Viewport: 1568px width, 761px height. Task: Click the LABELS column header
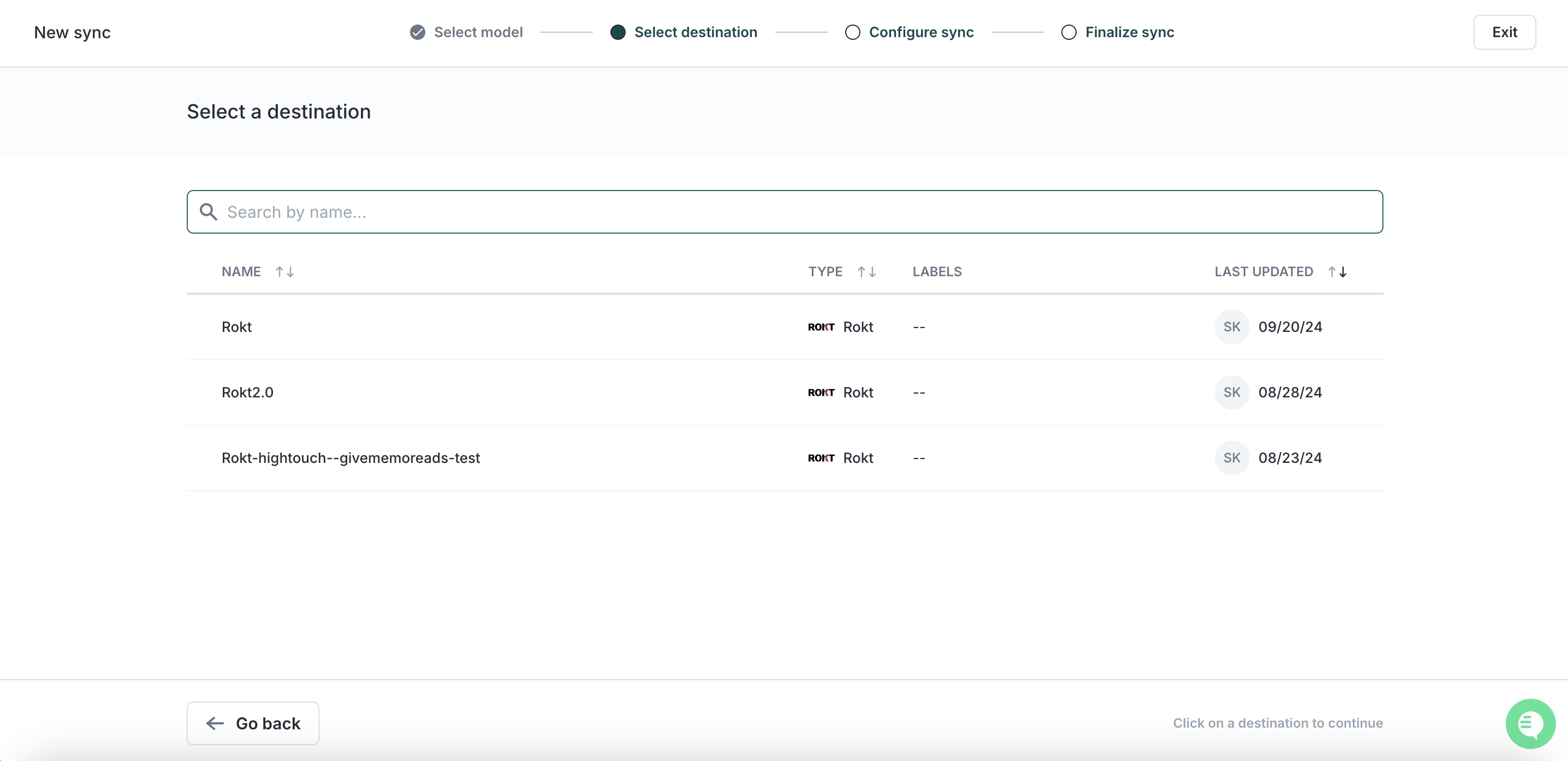click(937, 271)
